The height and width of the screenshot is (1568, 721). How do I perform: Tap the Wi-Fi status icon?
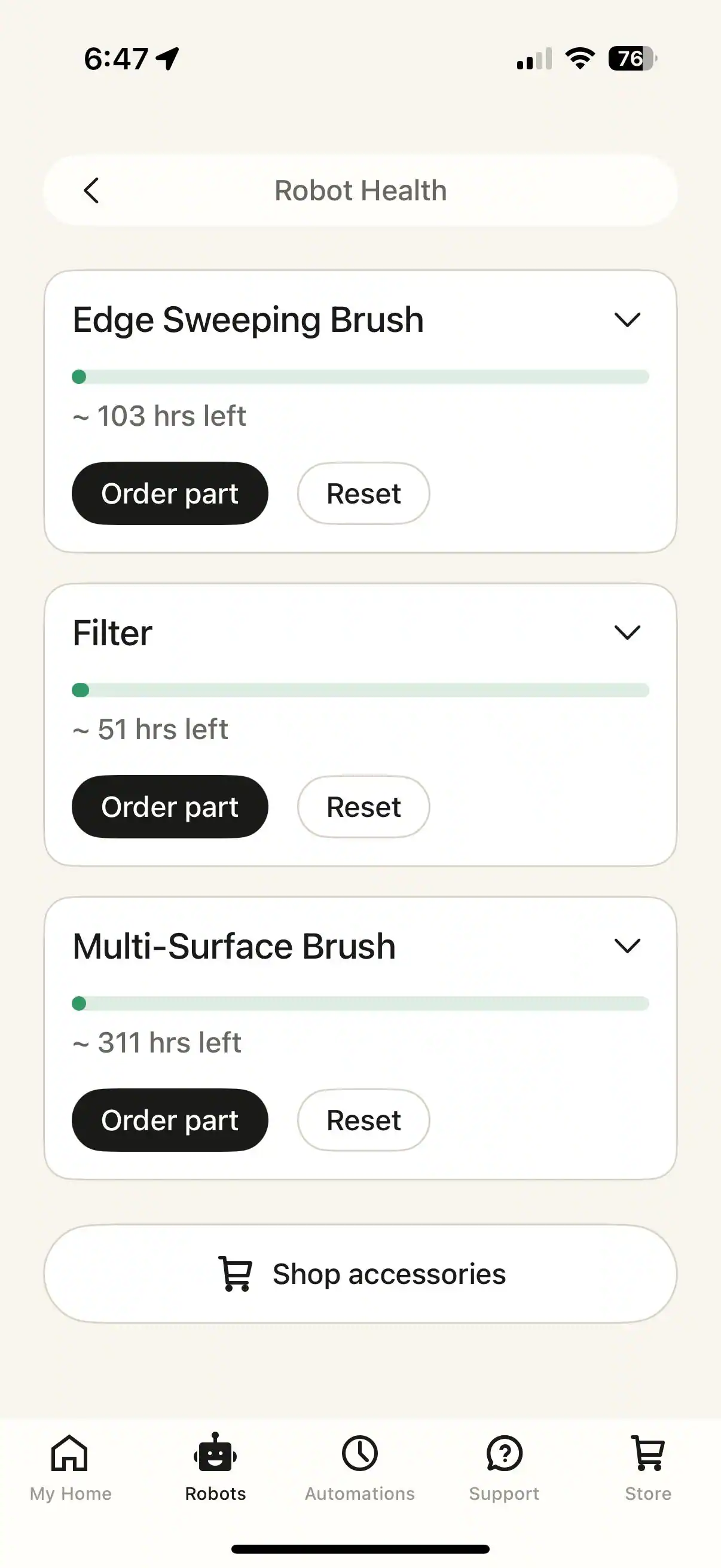click(x=580, y=59)
